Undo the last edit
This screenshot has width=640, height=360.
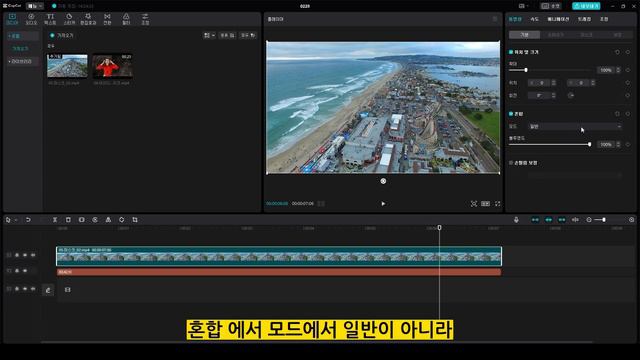28,220
